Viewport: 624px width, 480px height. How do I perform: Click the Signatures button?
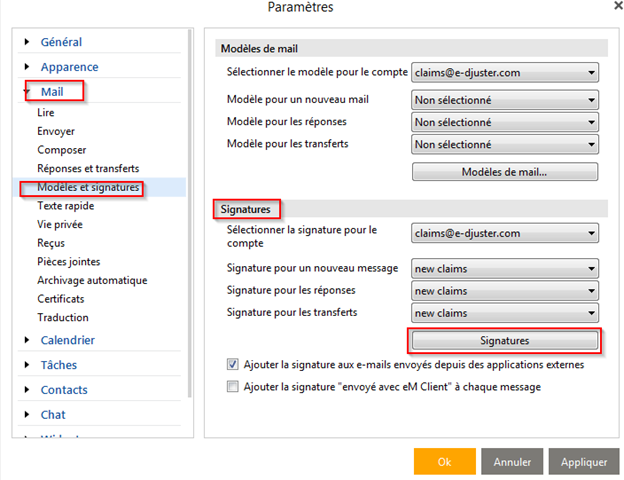click(x=505, y=341)
